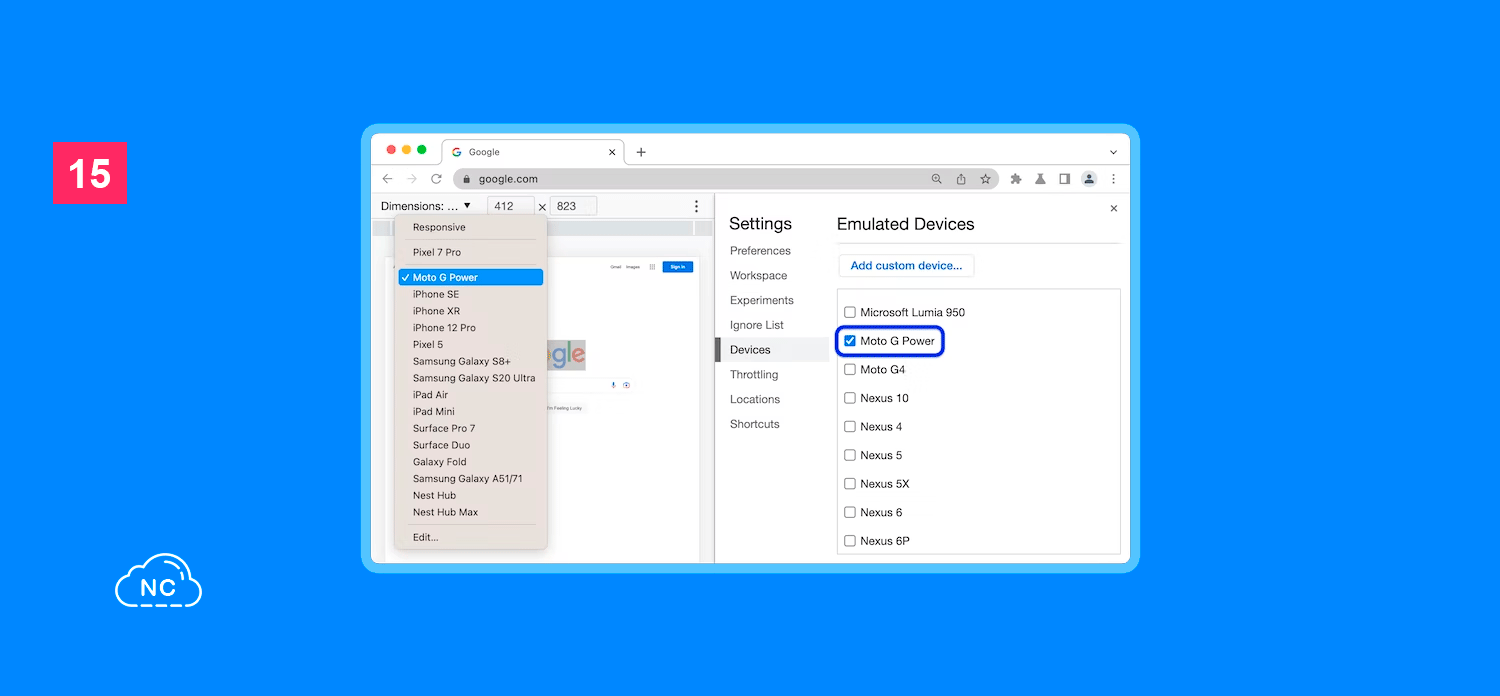The height and width of the screenshot is (696, 1500).
Task: Toggle the side panel icon
Action: click(1064, 179)
